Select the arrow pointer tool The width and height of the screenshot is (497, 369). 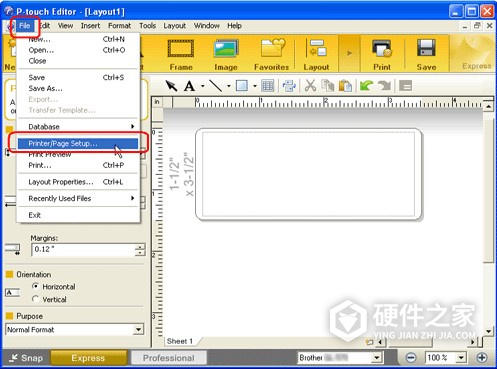171,86
